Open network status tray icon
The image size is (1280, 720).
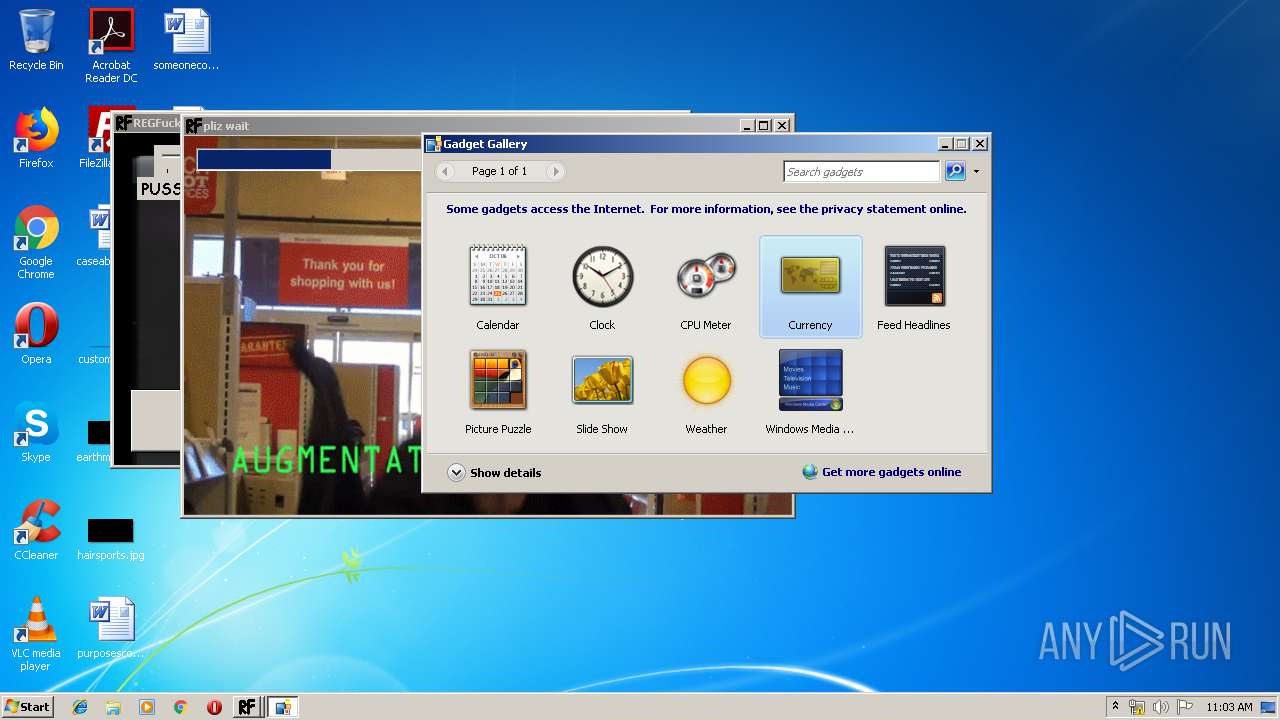(x=1137, y=707)
